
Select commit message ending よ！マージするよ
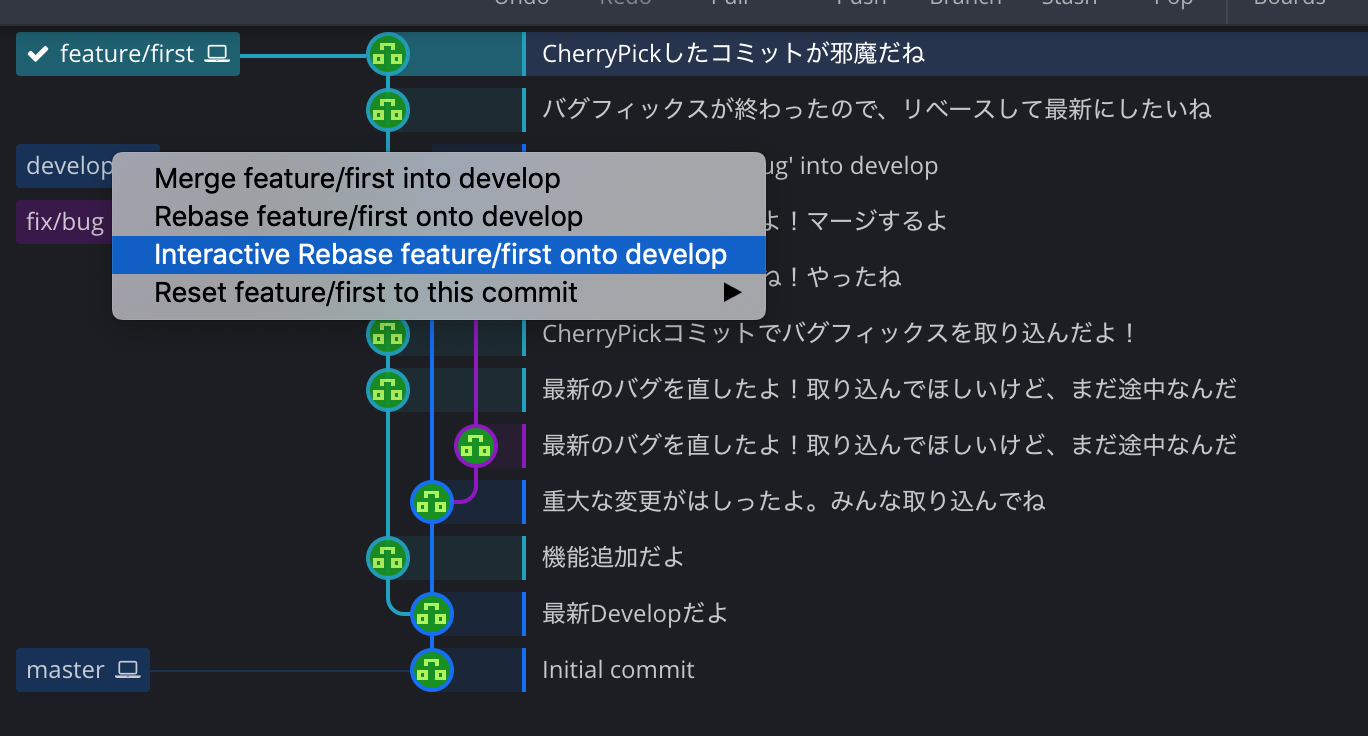pos(856,222)
